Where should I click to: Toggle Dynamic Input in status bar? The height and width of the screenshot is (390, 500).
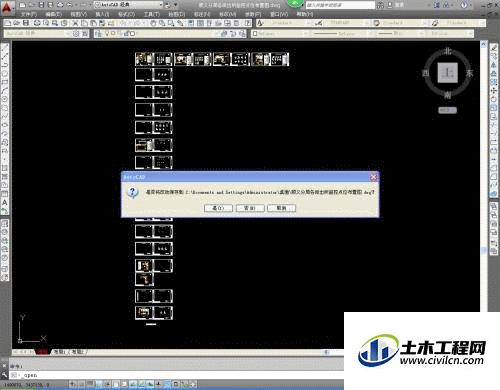click(x=150, y=384)
